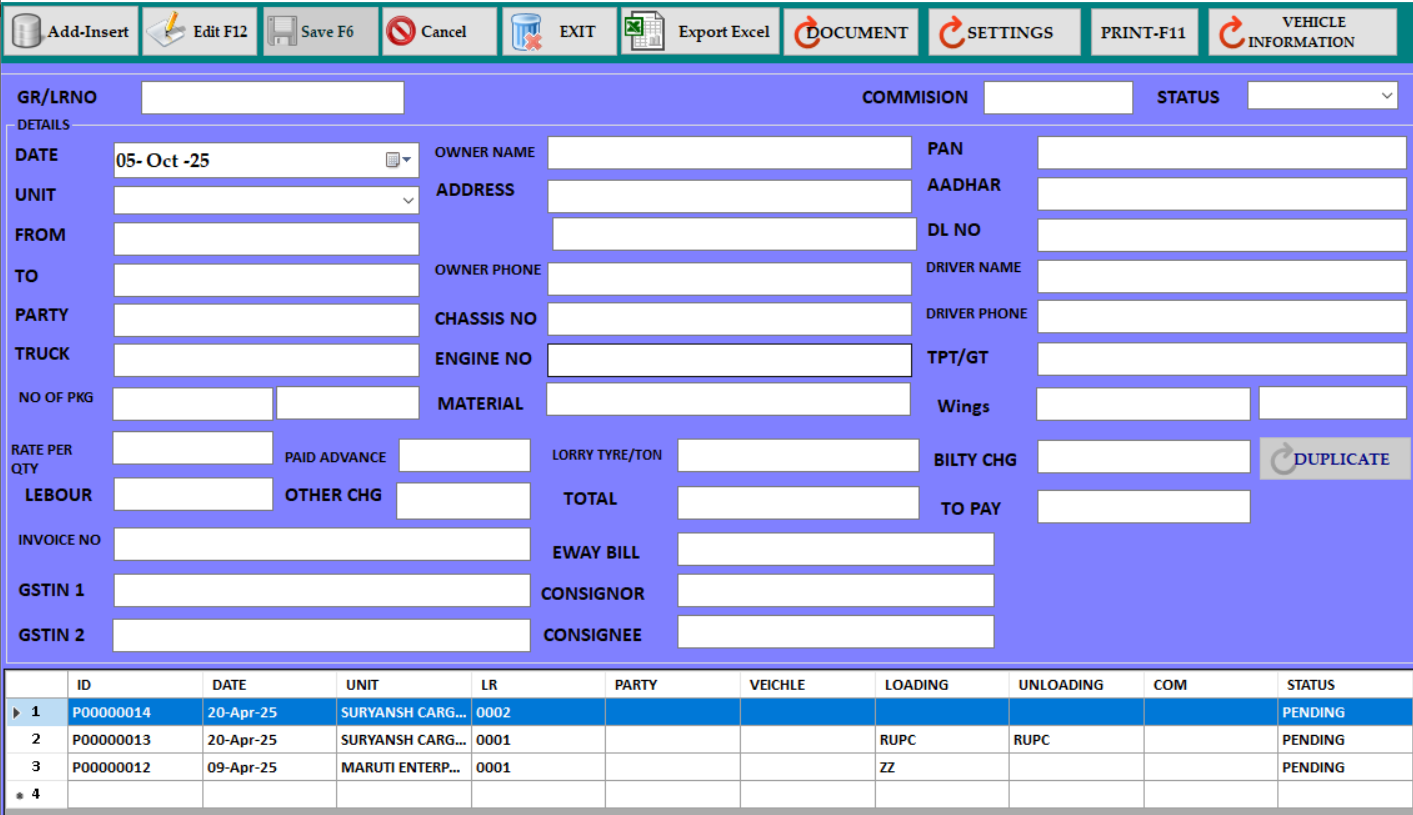Screen dimensions: 1413x815
Task: Export data using Export Excel button
Action: (699, 32)
